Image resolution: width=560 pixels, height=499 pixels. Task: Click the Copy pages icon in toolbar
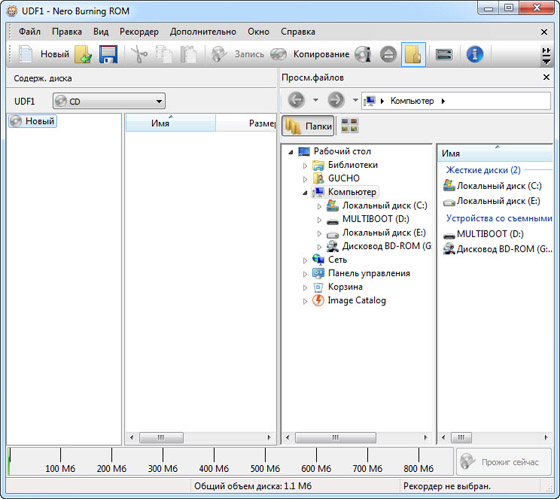164,54
